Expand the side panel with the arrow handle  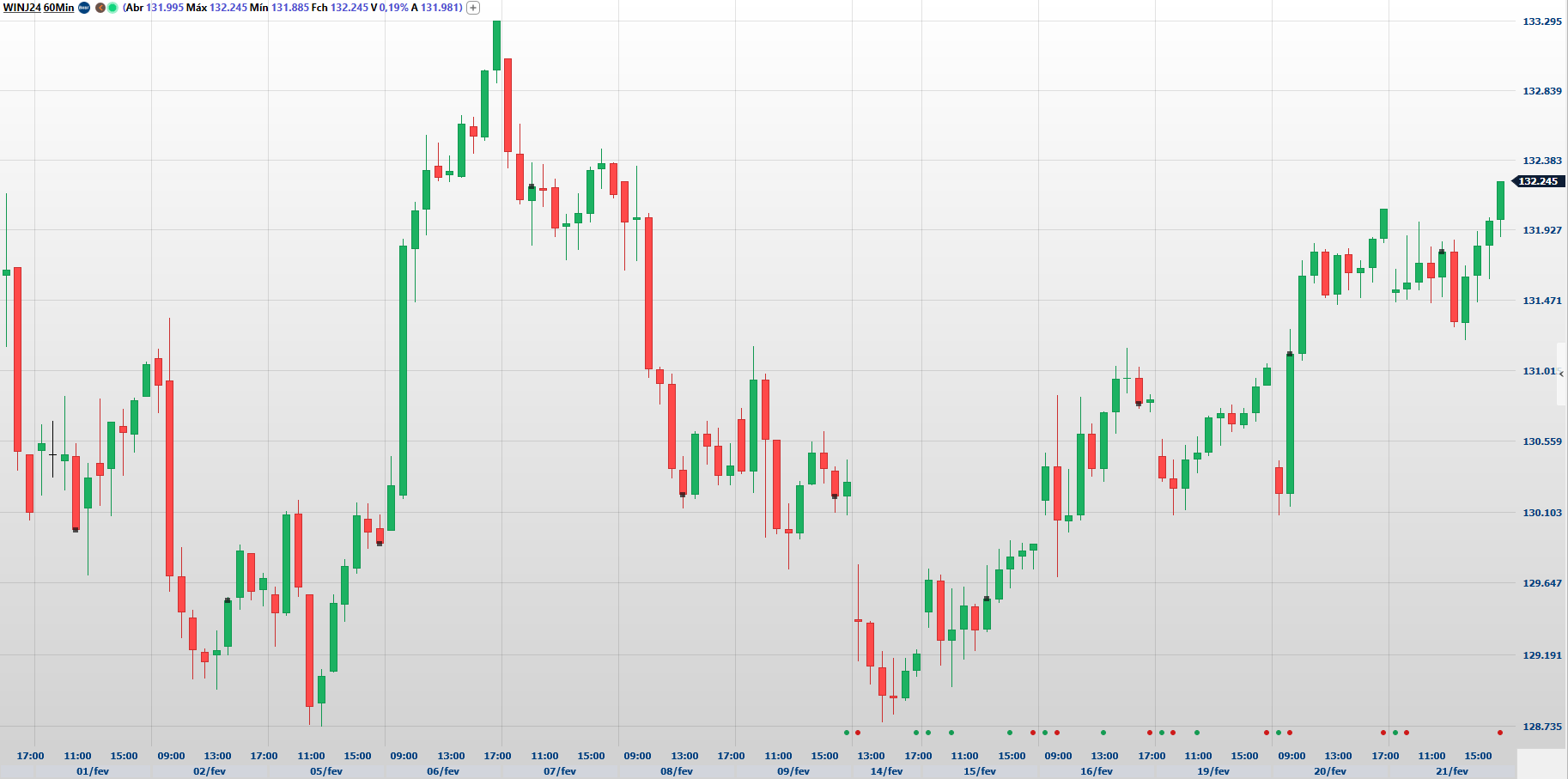tap(1561, 374)
